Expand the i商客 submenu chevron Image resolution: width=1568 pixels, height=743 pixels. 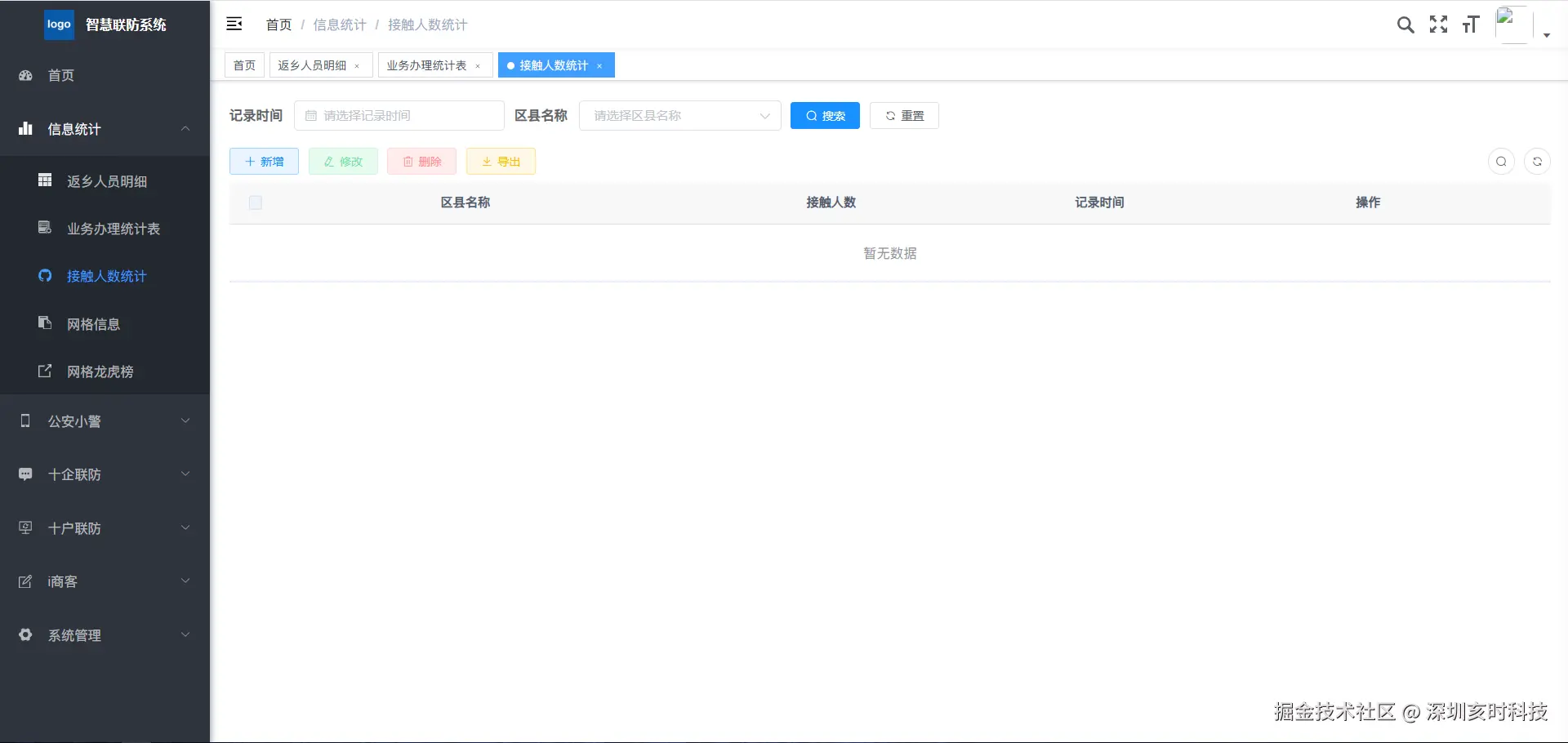pyautogui.click(x=185, y=581)
